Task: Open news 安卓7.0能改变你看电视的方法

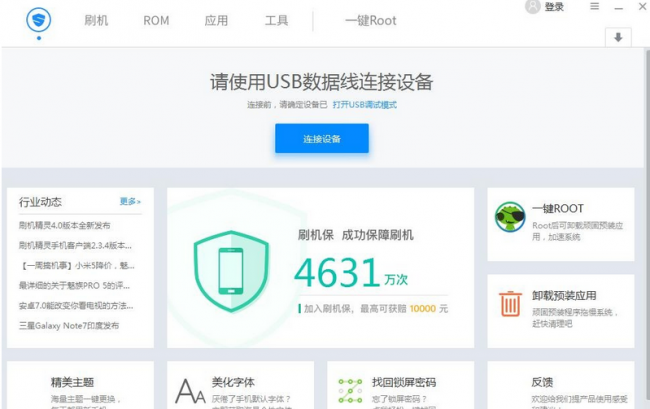Action: click(76, 305)
